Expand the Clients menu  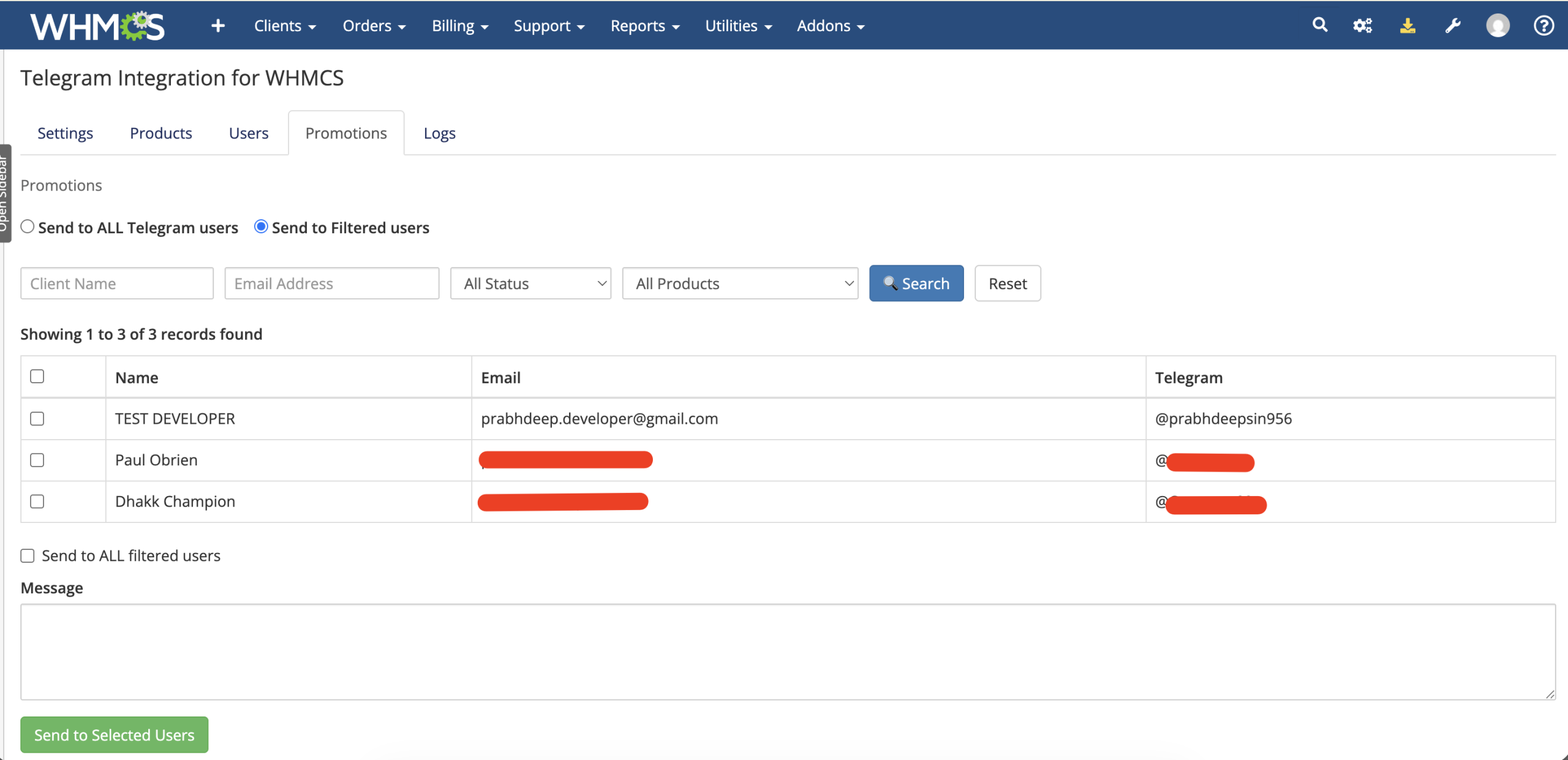point(285,26)
